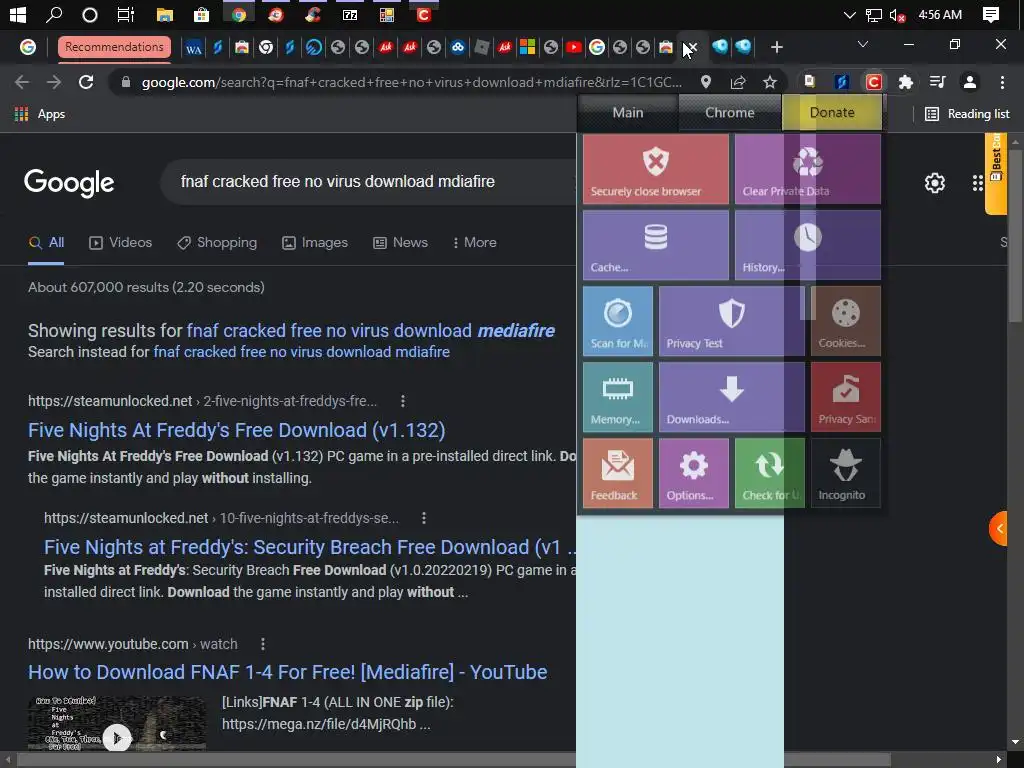Click the corrected mediafire search suggestion link
Viewport: 1024px width, 768px height.
(370, 330)
